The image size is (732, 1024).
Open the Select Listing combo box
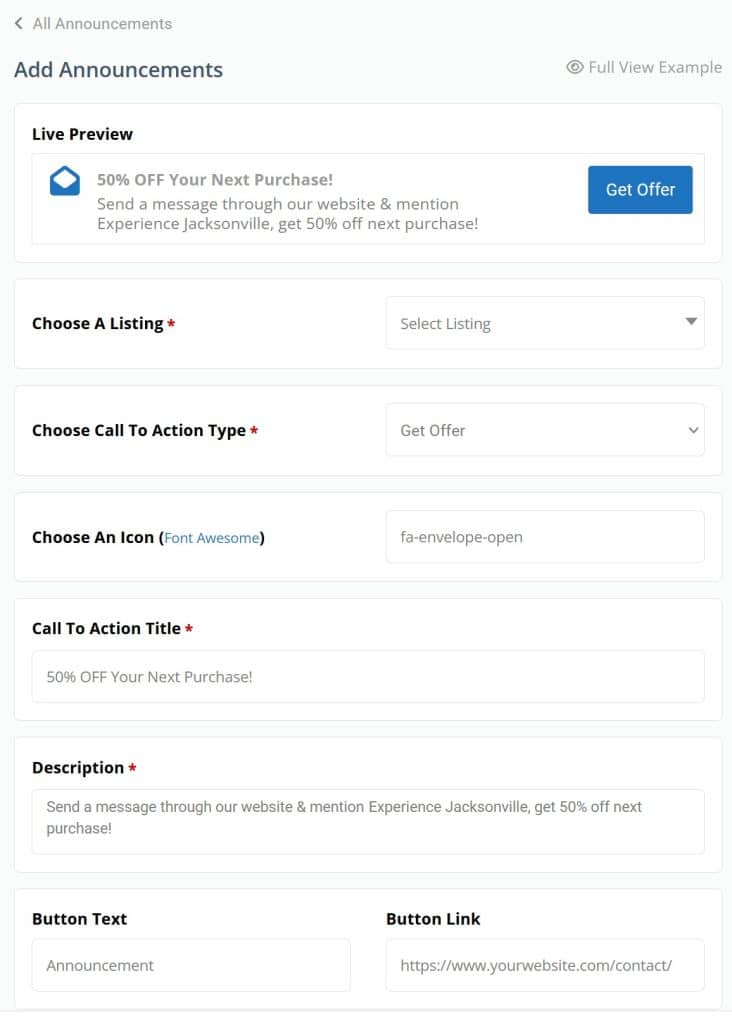point(545,323)
